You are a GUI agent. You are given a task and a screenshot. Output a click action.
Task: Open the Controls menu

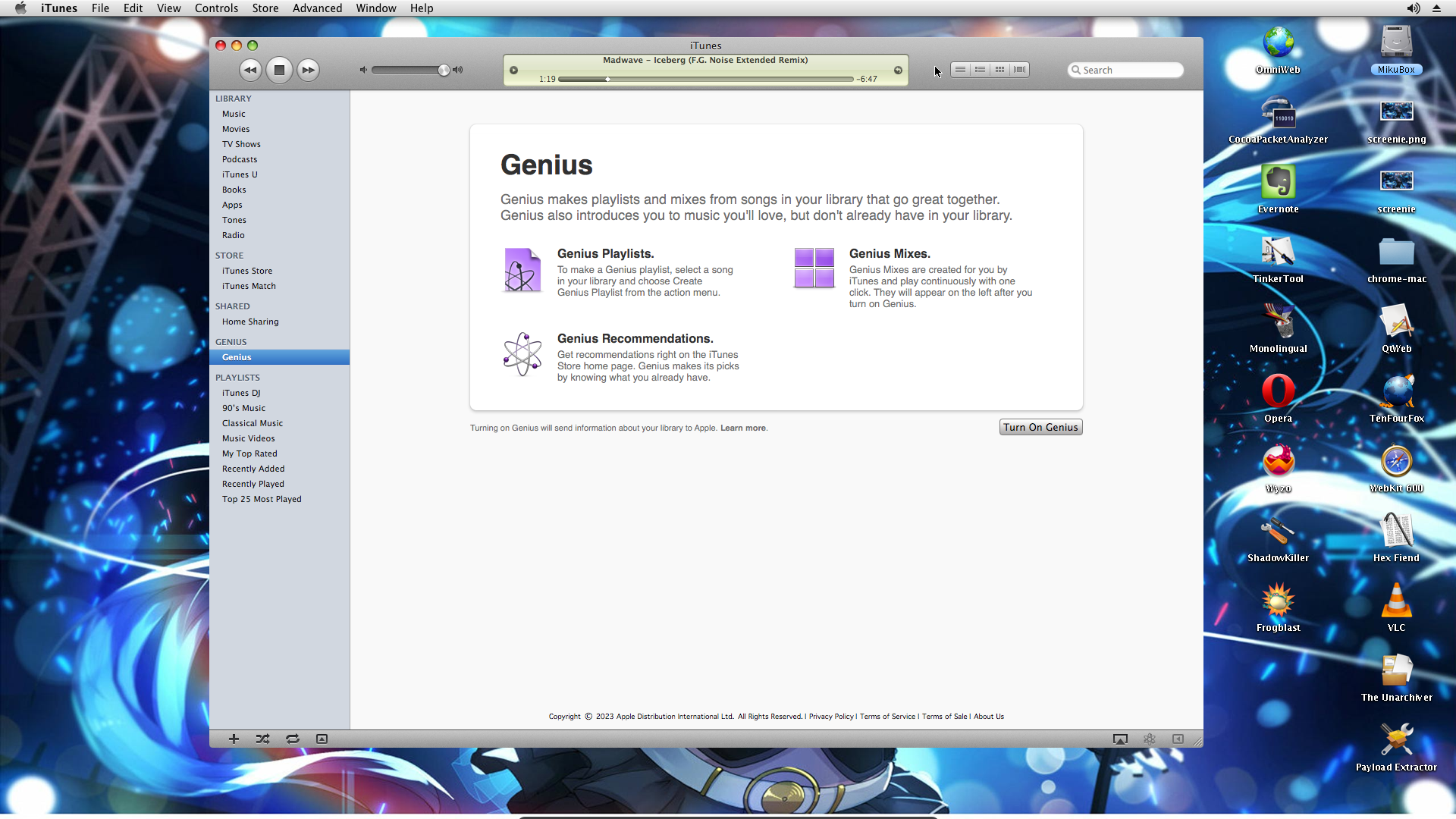(216, 8)
